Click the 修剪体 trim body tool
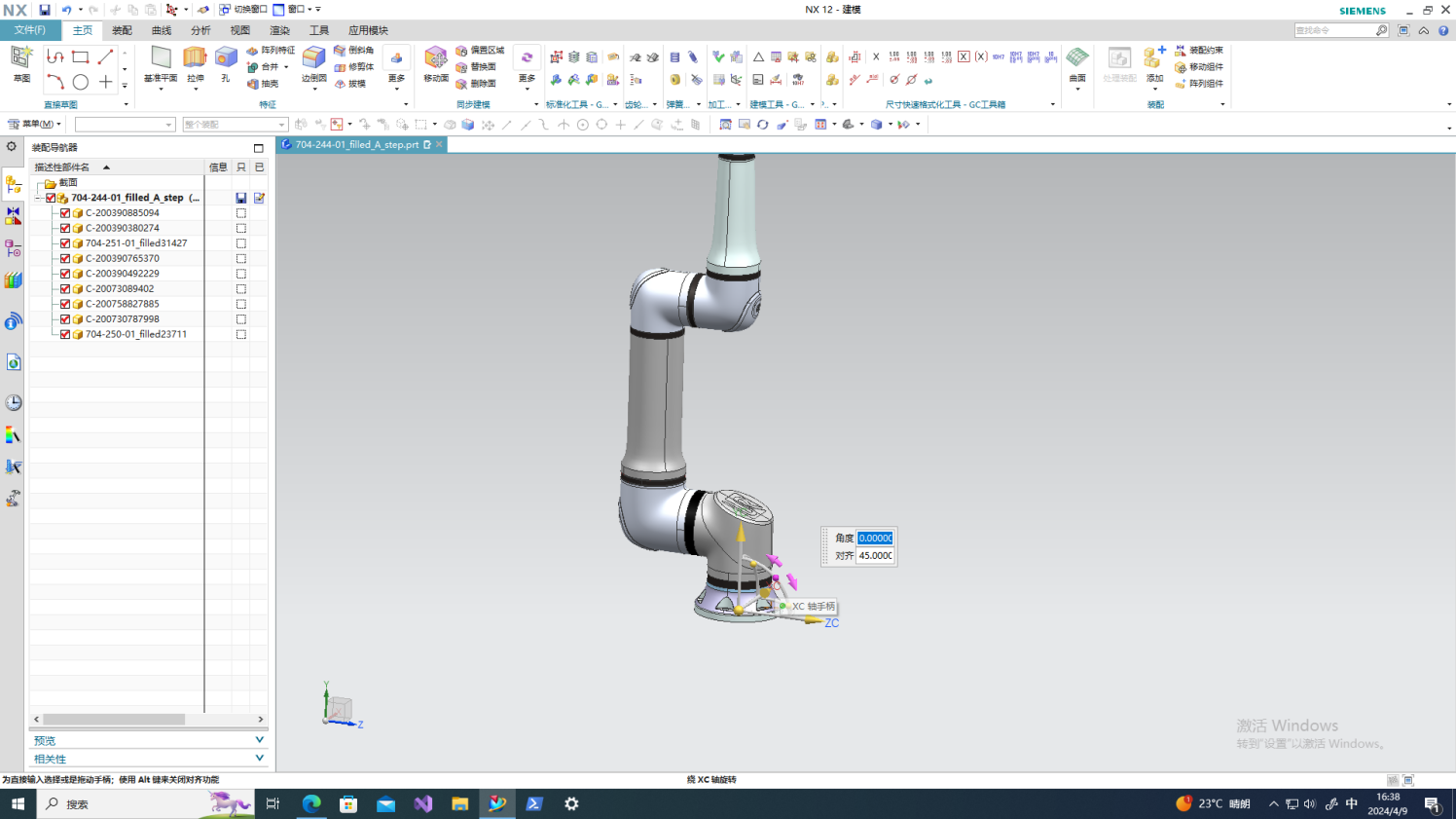 click(354, 67)
